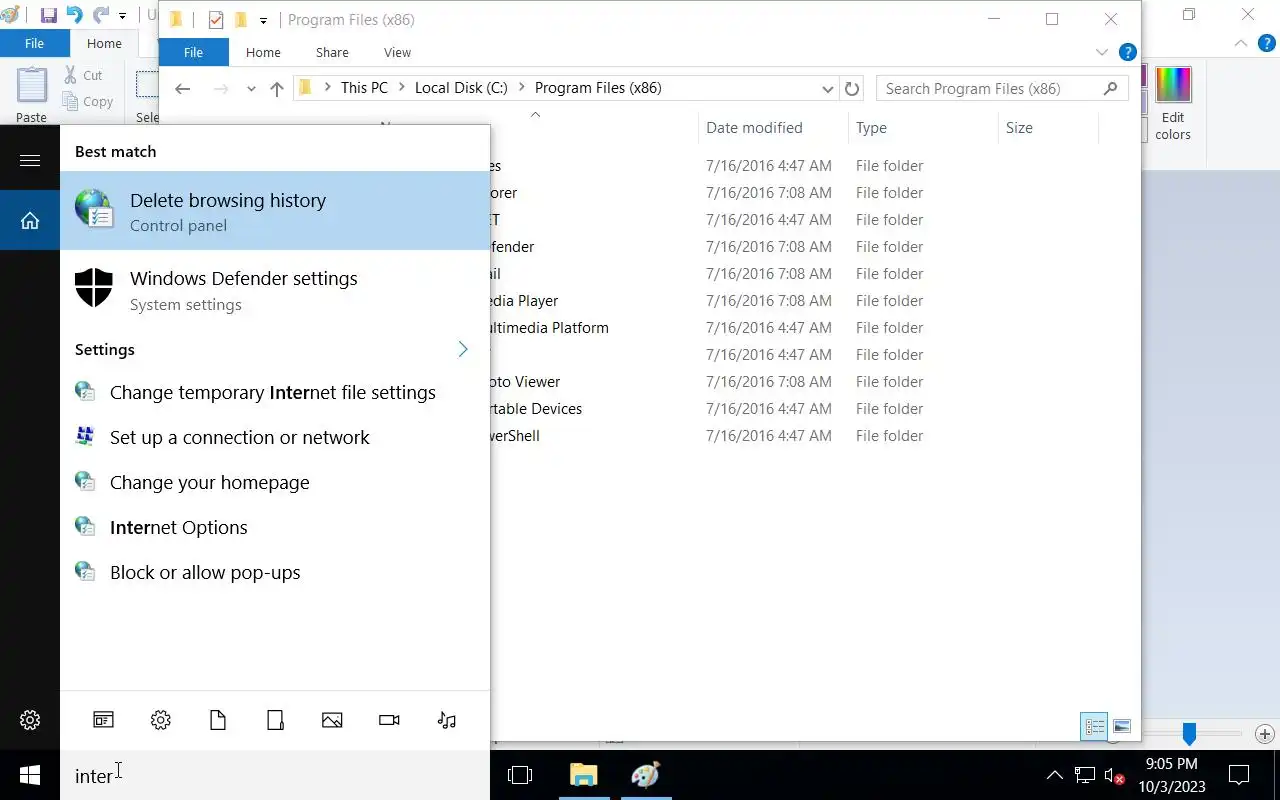This screenshot has height=800, width=1280.
Task: Click Paint zoom in plus button
Action: (1265, 734)
